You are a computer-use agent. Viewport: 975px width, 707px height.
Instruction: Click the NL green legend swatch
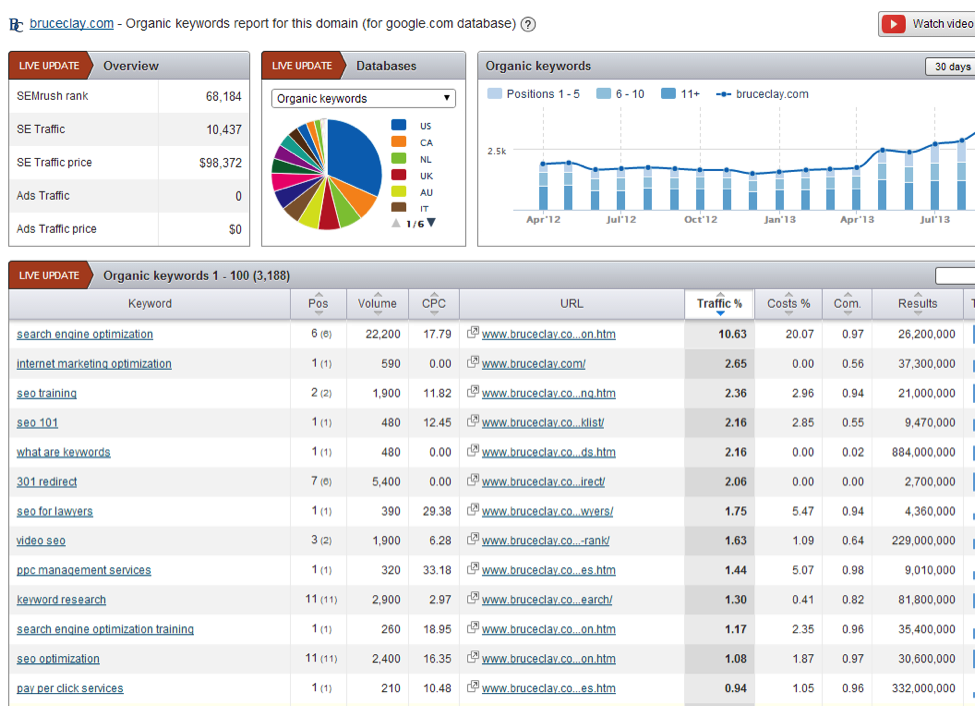399,159
